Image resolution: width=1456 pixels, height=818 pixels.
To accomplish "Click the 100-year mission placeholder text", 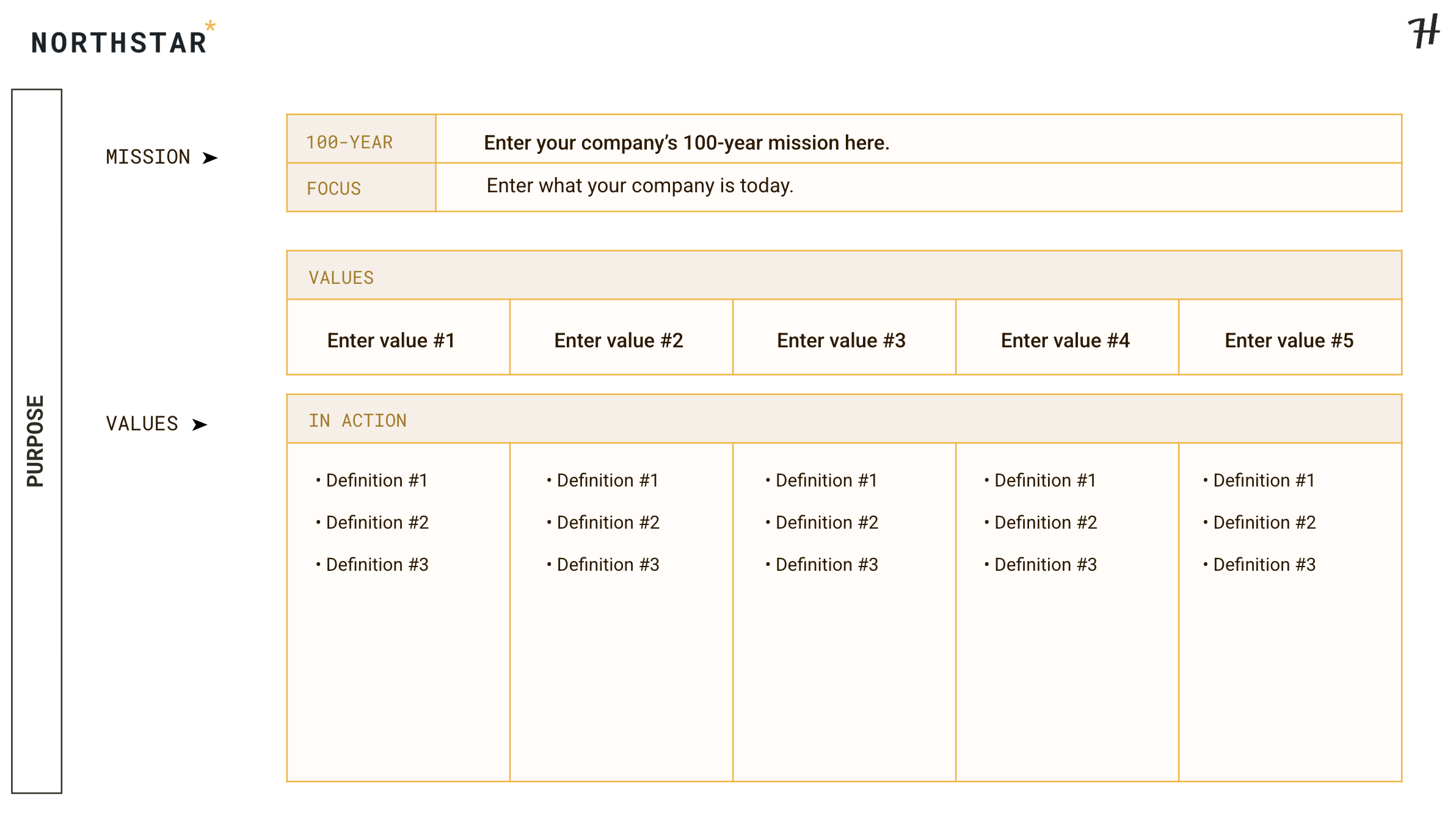I will coord(686,143).
